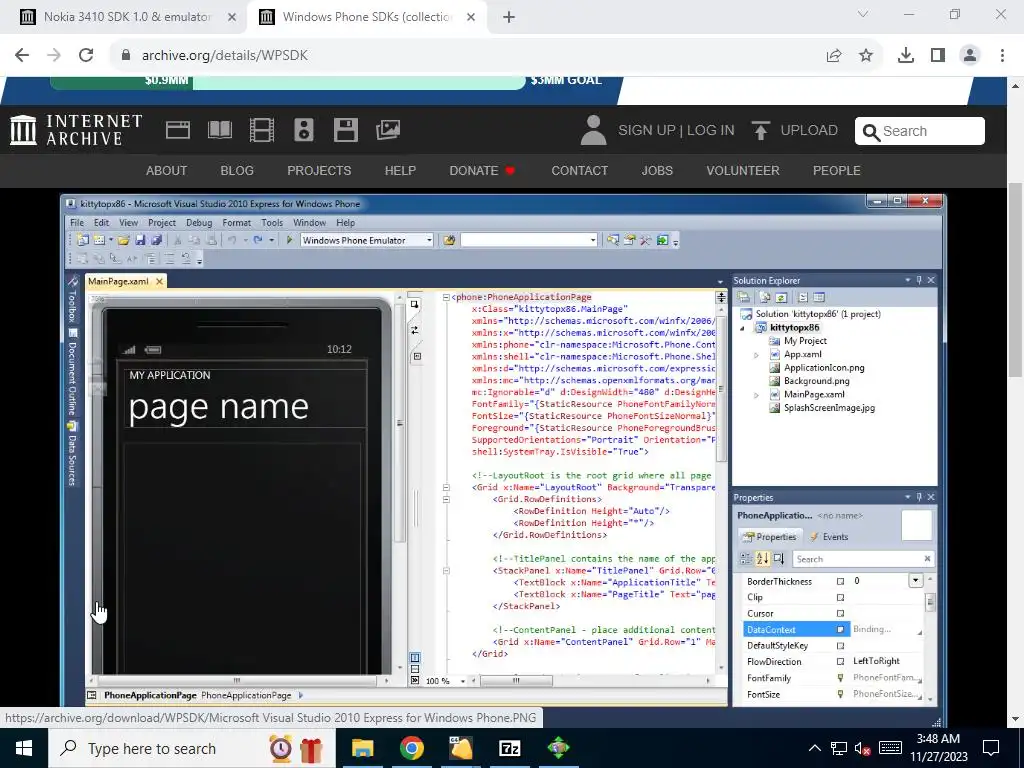
Task: Click the Properties panel Search field
Action: click(x=863, y=559)
